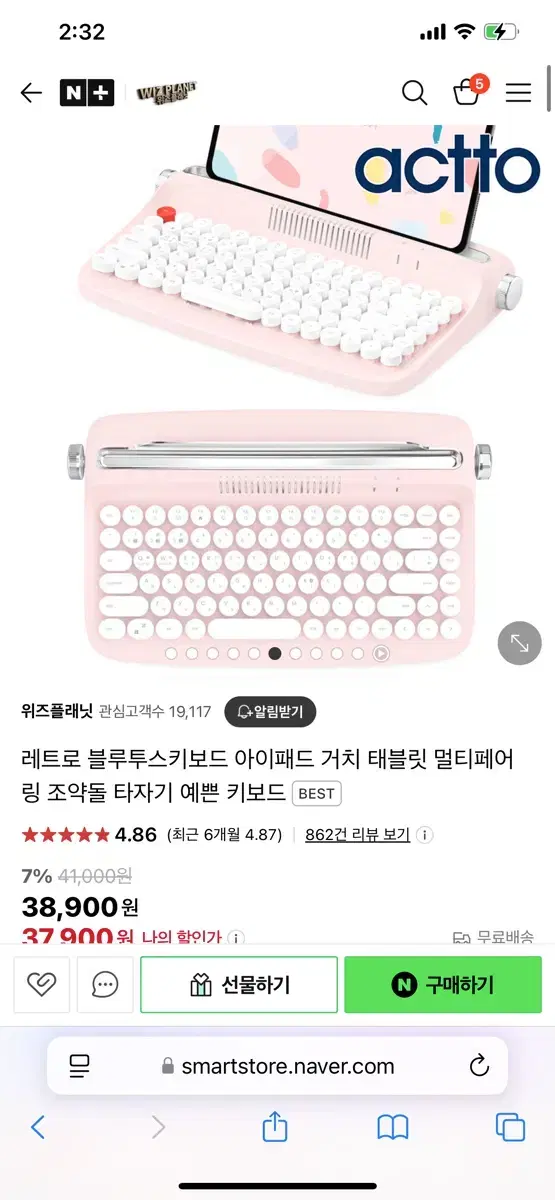
Task: Tap the 선물하기 gift button
Action: pos(239,985)
